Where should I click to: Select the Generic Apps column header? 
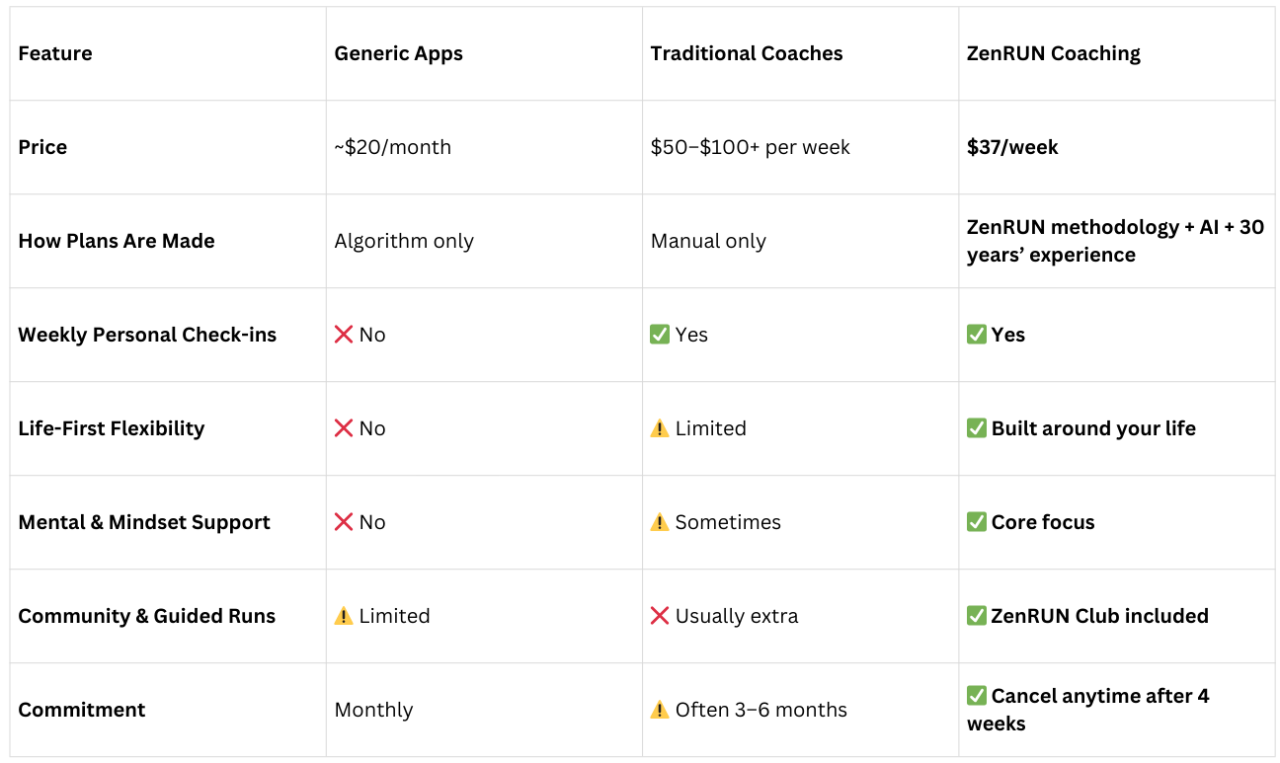398,54
